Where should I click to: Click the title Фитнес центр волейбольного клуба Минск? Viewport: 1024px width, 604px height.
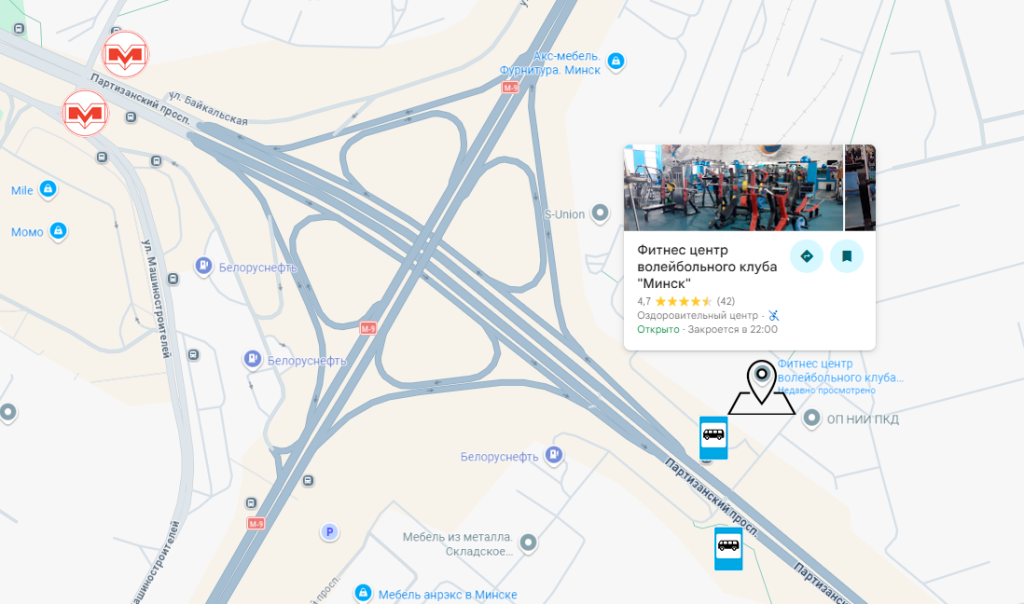707,266
